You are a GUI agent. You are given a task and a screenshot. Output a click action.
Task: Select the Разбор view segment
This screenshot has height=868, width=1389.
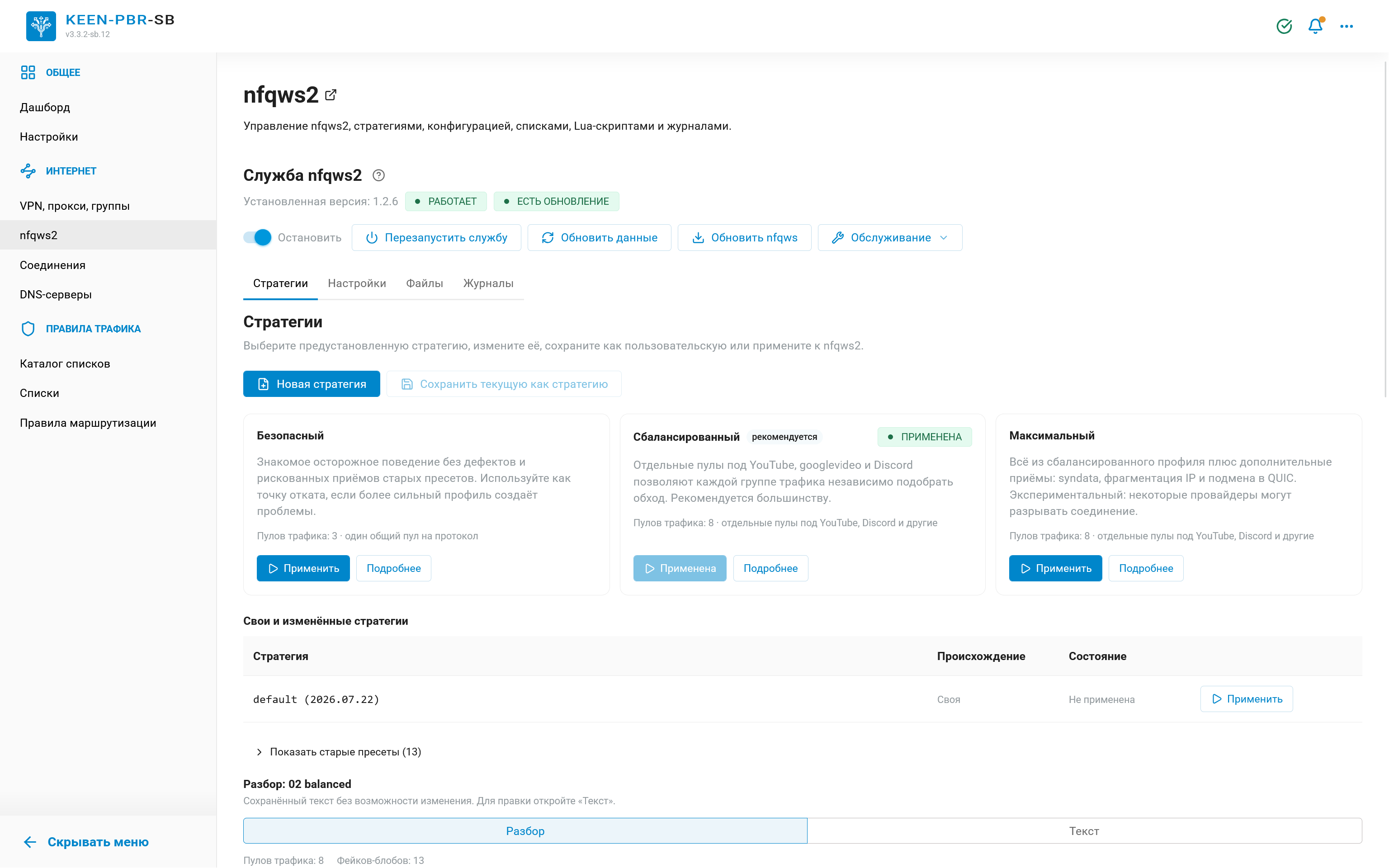click(x=525, y=830)
